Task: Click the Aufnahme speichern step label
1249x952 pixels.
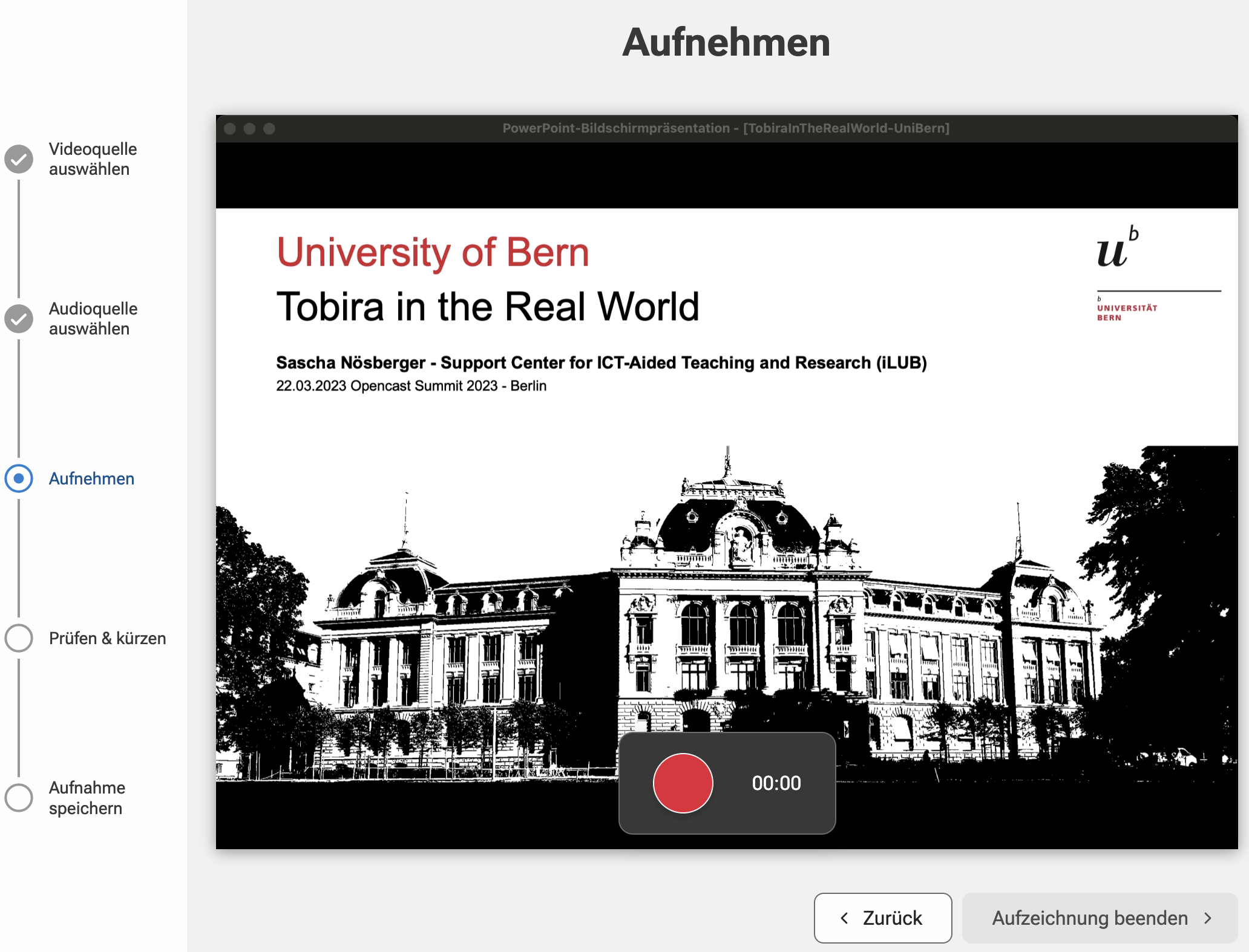Action: [87, 798]
